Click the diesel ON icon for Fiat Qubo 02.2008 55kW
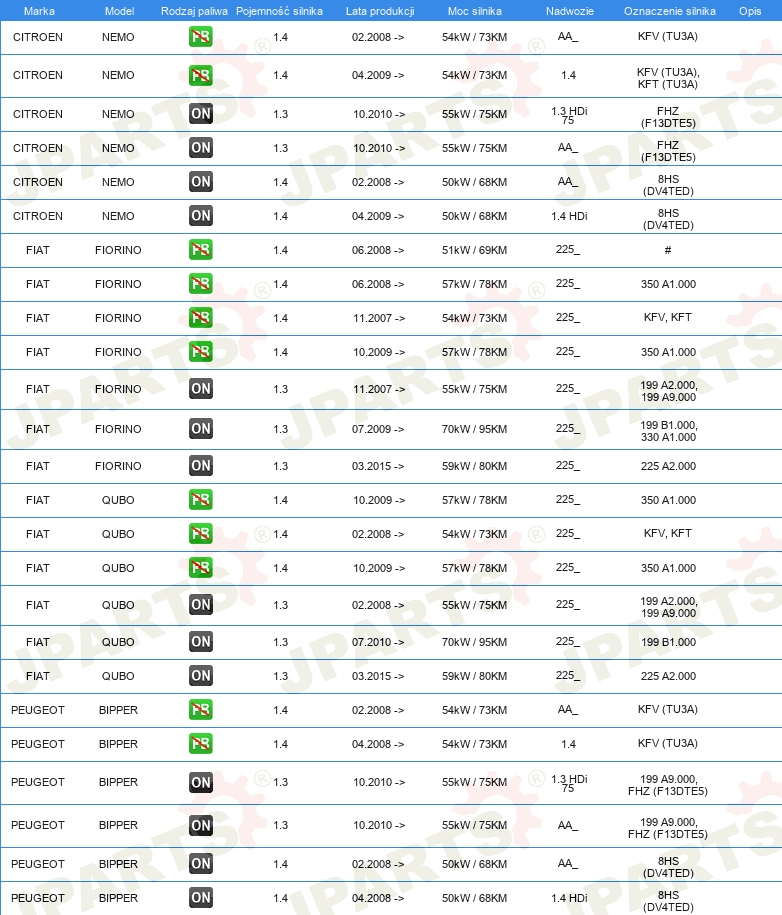The width and height of the screenshot is (782, 915). coord(201,605)
